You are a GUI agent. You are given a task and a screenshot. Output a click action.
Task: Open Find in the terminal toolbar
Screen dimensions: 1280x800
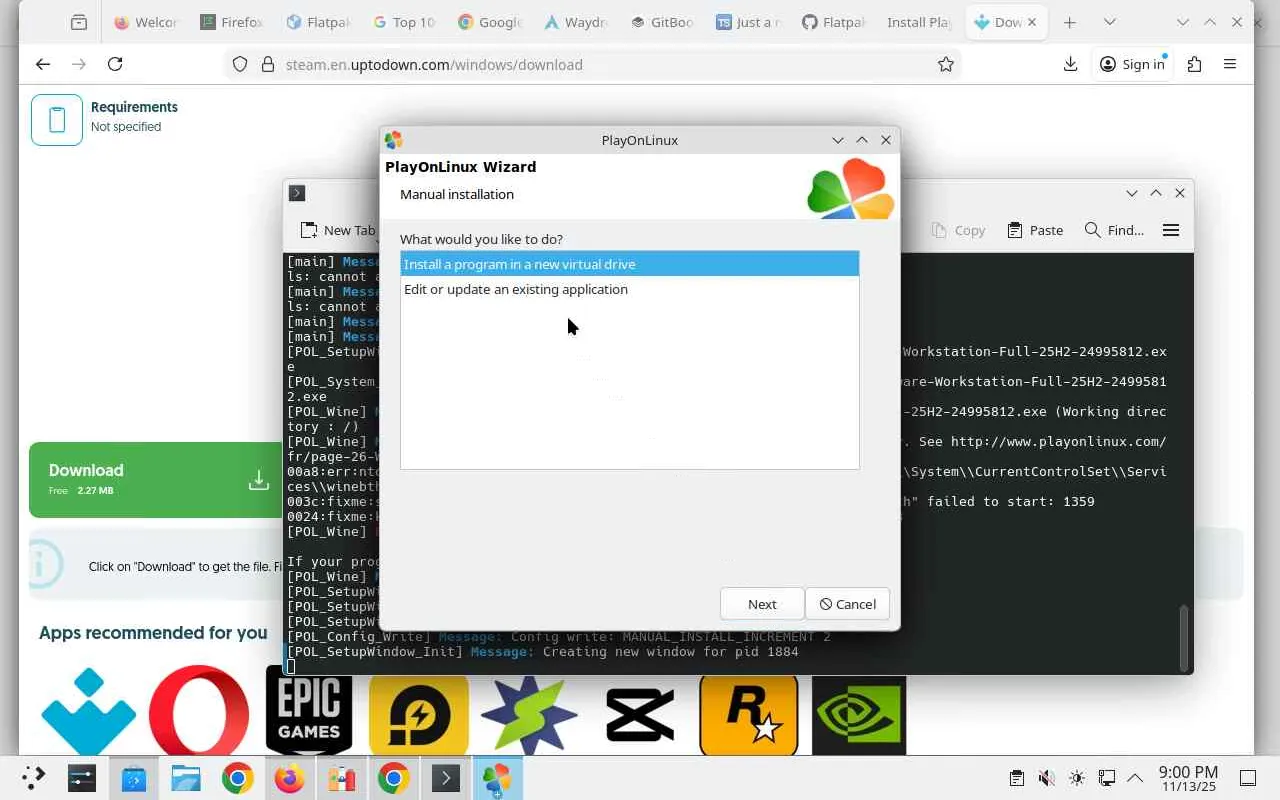pos(1114,230)
